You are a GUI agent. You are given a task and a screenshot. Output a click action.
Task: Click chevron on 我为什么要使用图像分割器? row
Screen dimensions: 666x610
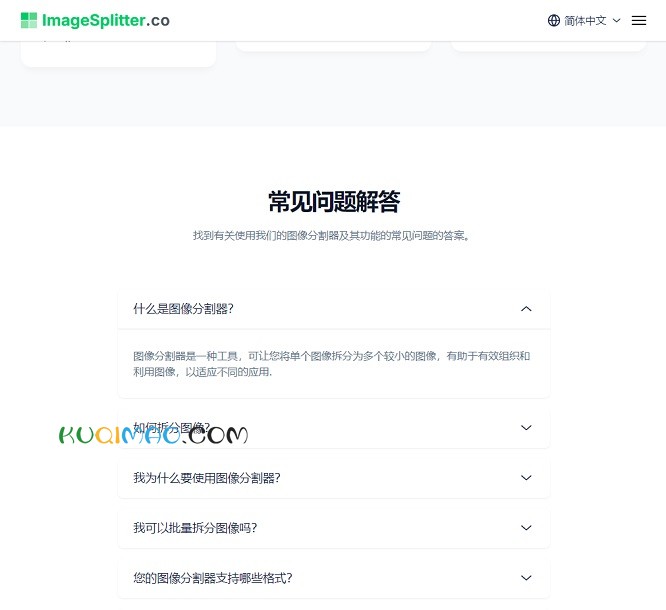tap(526, 478)
